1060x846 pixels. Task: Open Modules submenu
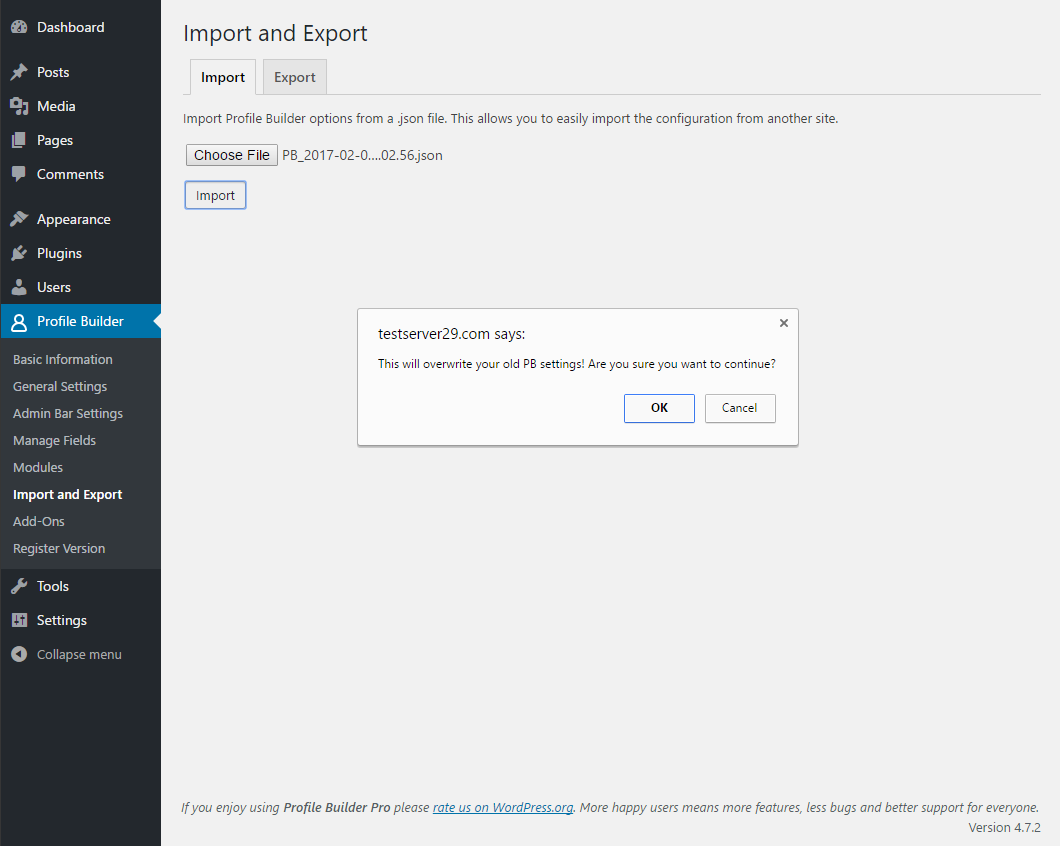[x=38, y=467]
